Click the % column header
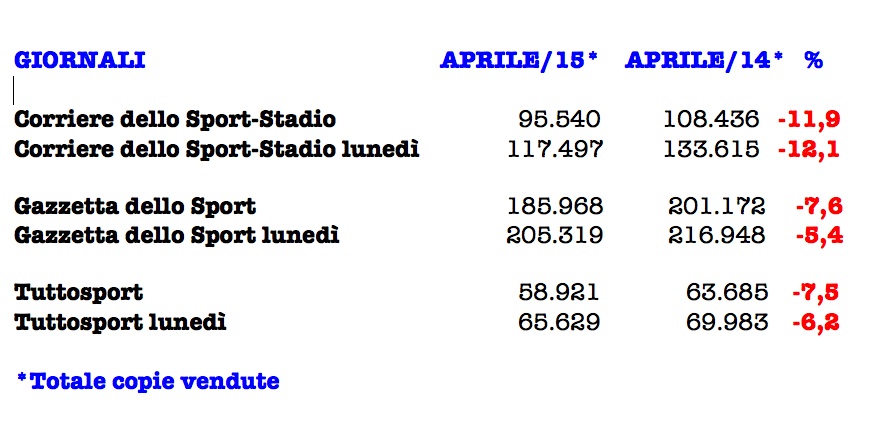The width and height of the screenshot is (894, 426). click(813, 60)
